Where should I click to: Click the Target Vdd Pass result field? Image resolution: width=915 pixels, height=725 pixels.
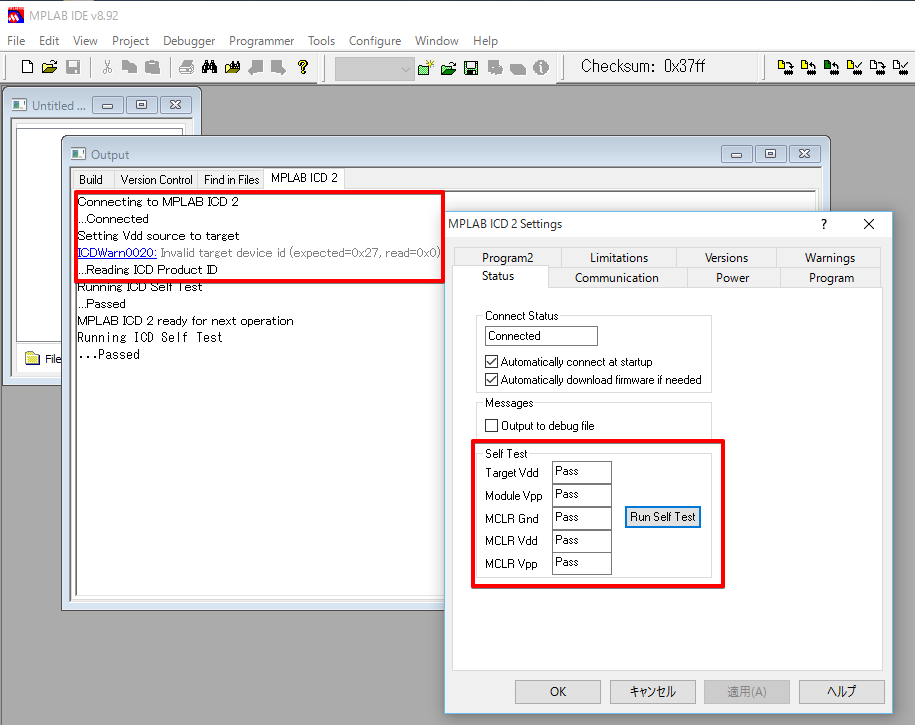click(581, 472)
